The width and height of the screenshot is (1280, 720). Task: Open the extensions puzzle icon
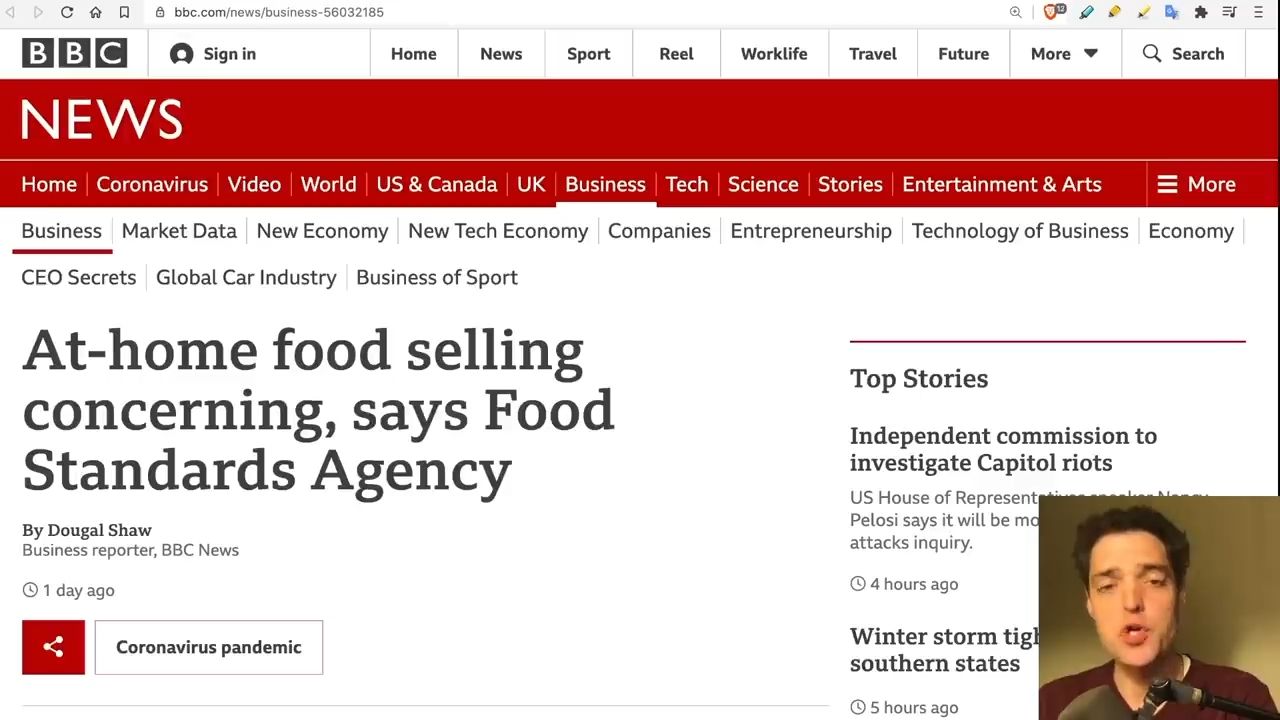[x=1201, y=12]
